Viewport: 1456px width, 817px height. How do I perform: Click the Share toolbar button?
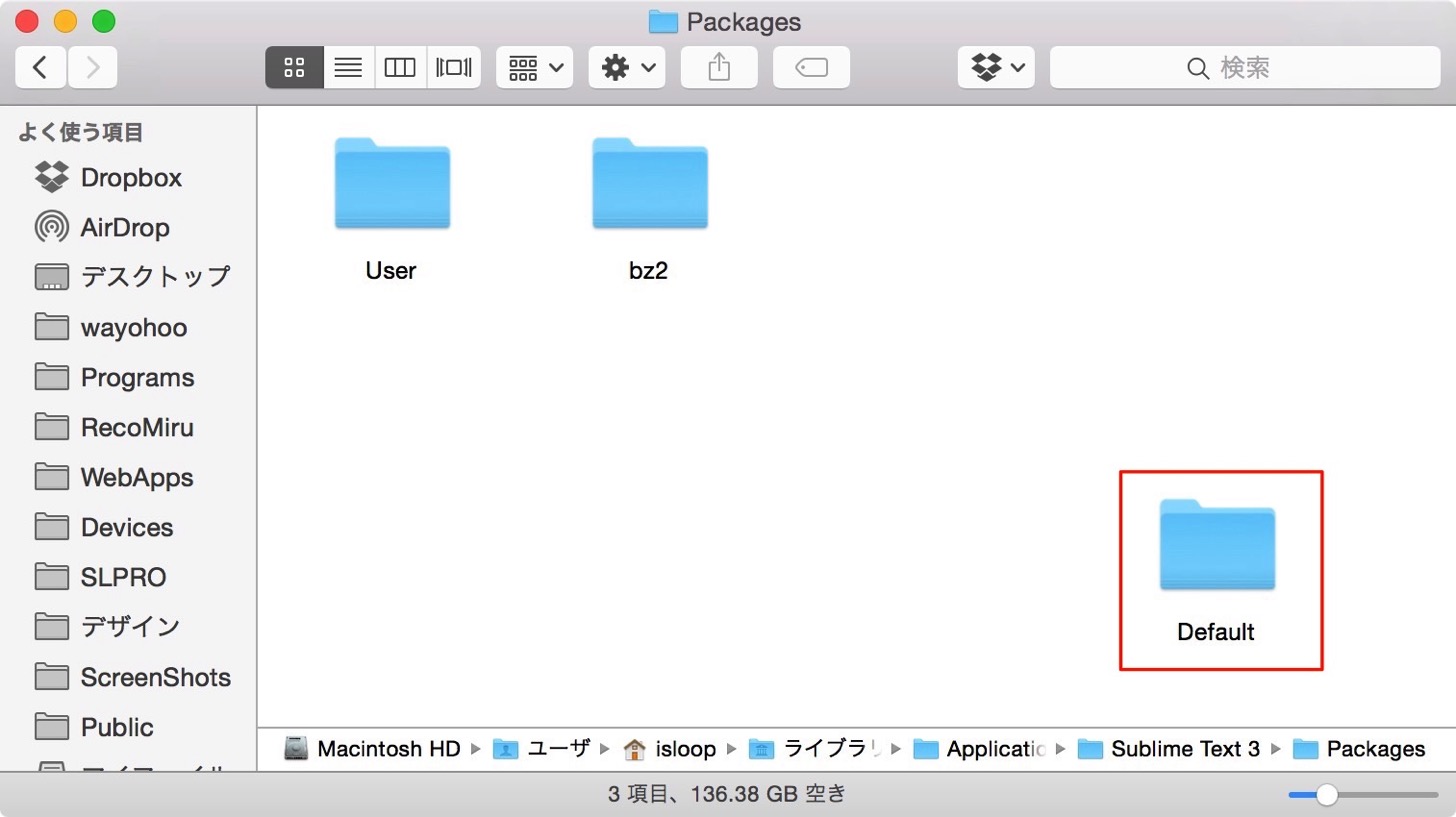(x=719, y=67)
